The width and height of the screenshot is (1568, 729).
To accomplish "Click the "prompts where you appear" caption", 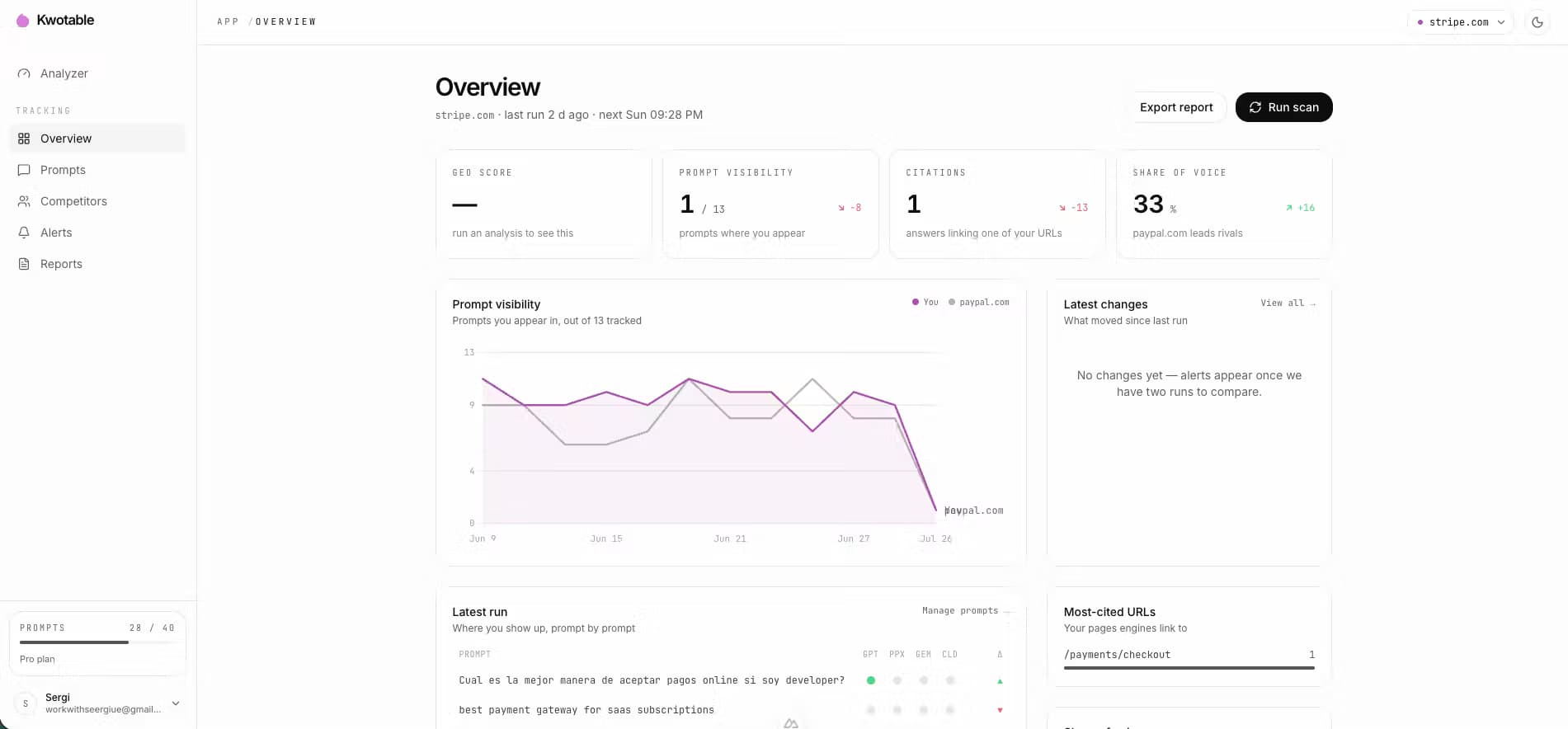I will pyautogui.click(x=742, y=233).
